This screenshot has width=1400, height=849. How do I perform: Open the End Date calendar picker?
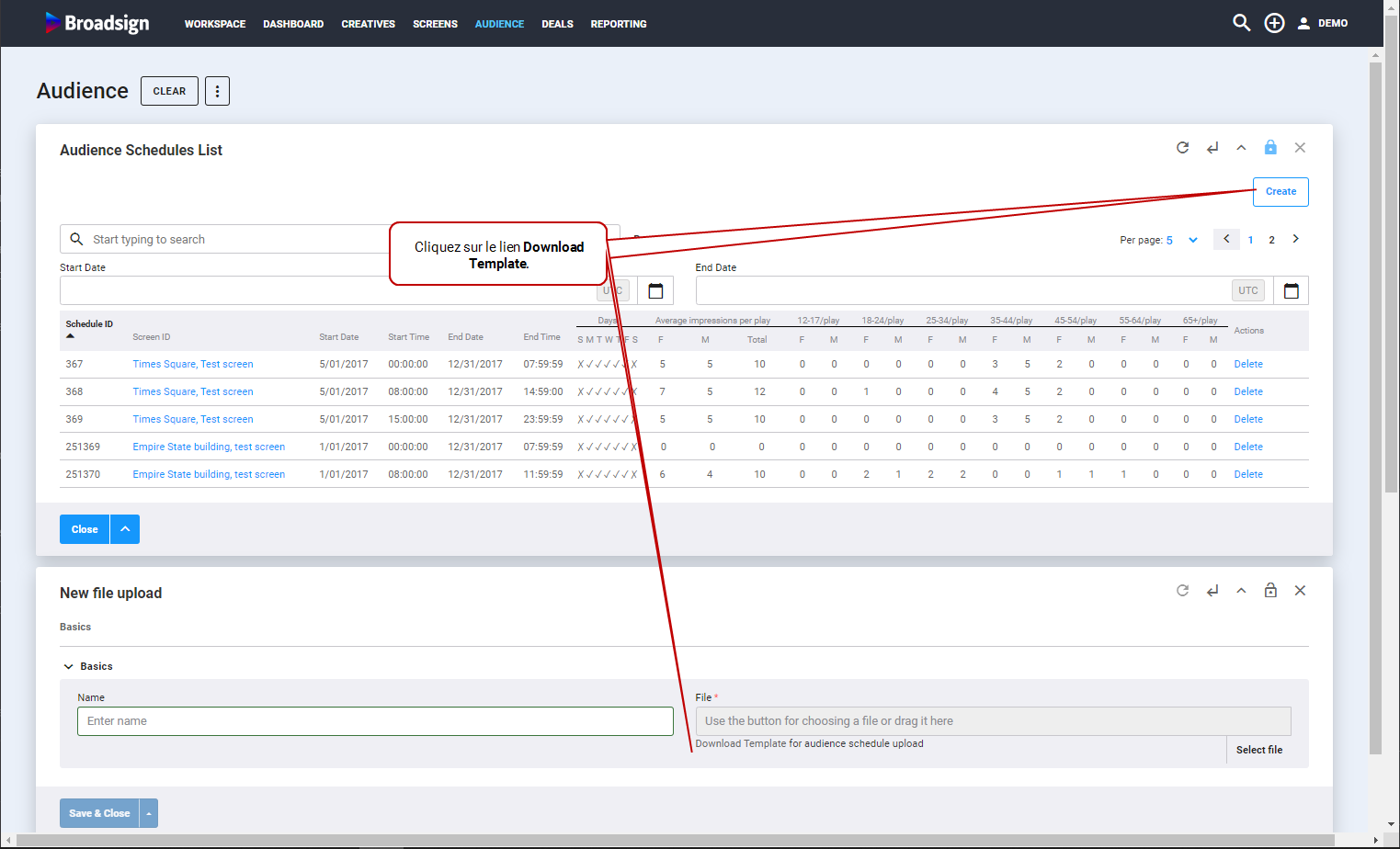[1291, 291]
